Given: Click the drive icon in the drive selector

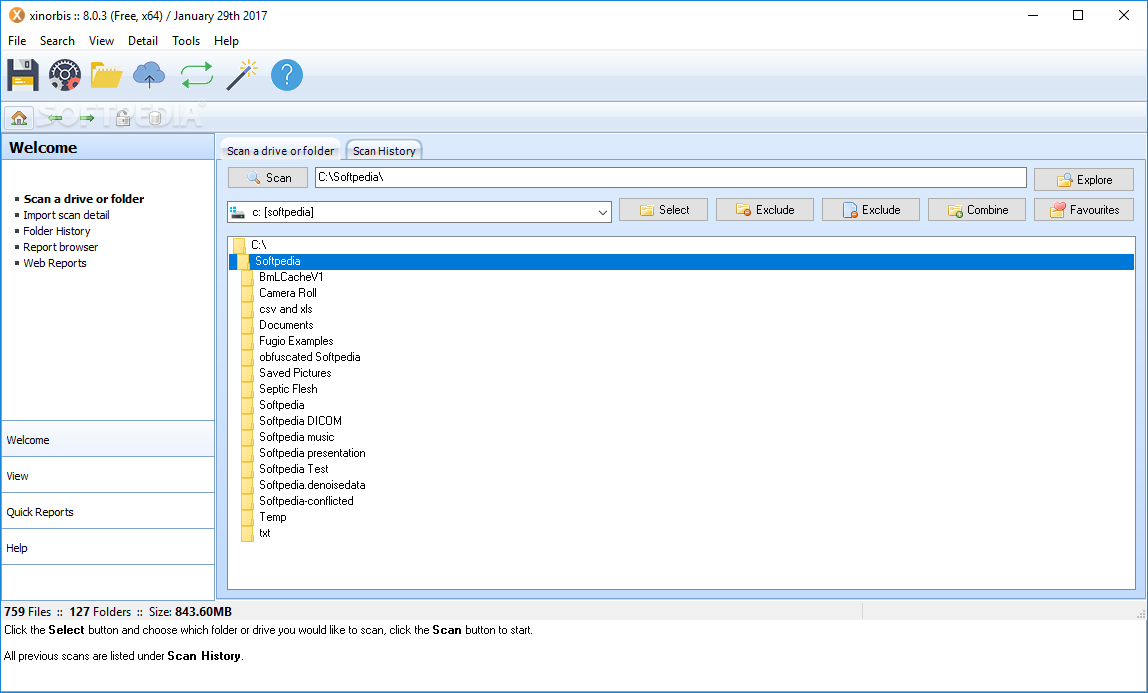Looking at the screenshot, I should [238, 212].
